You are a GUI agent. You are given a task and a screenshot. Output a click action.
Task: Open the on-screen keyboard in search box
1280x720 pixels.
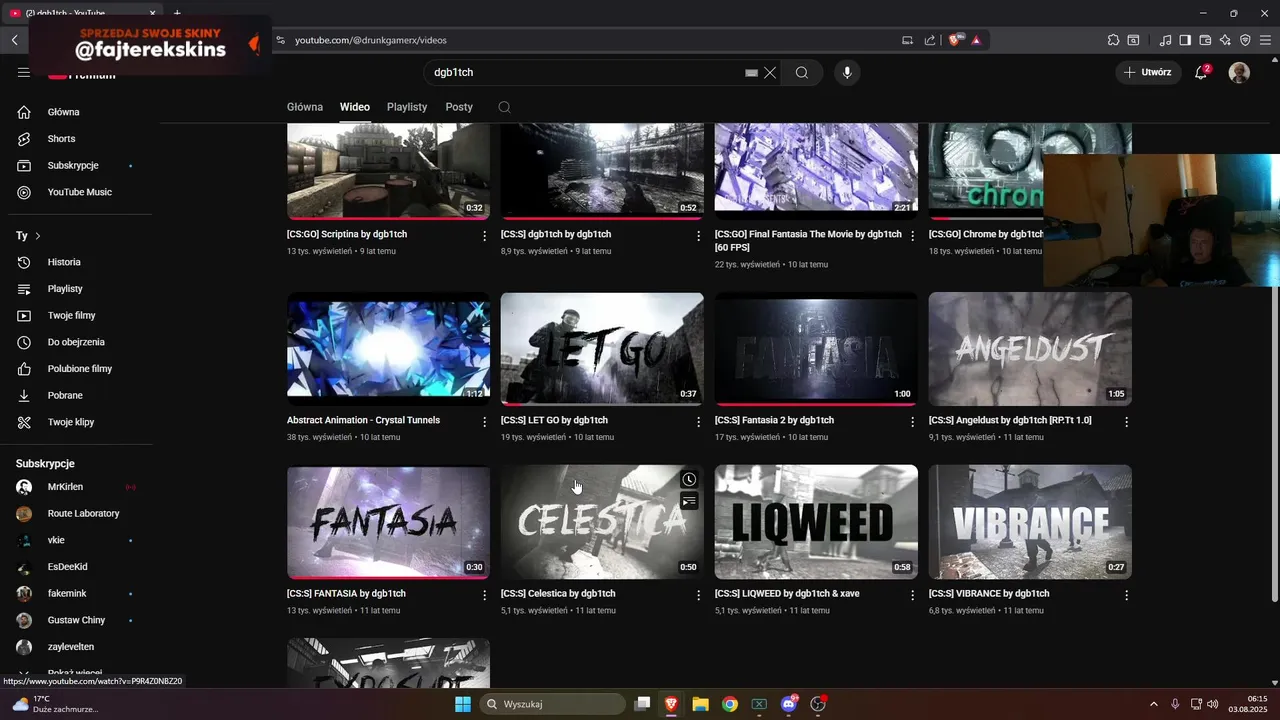pyautogui.click(x=751, y=73)
